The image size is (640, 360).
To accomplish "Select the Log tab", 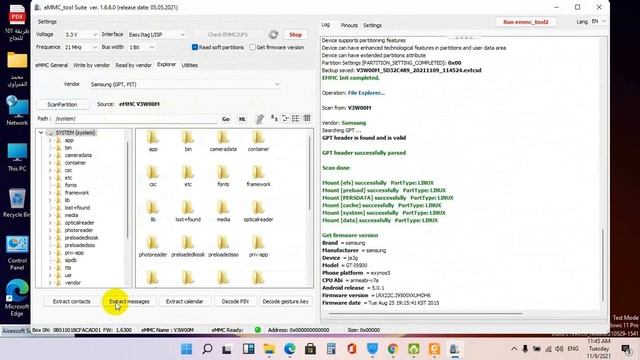I will [325, 25].
